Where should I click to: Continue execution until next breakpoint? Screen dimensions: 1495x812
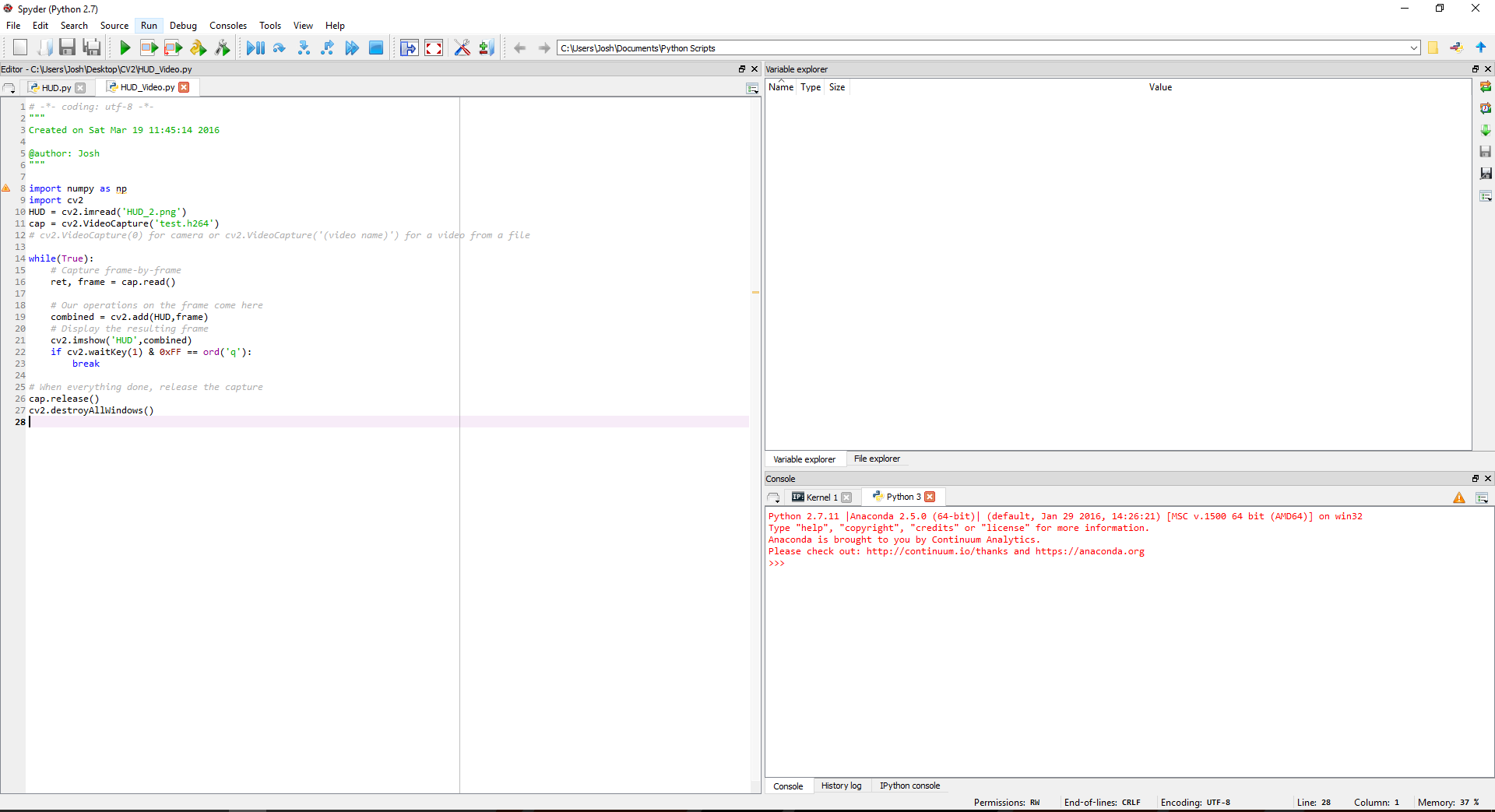352,47
